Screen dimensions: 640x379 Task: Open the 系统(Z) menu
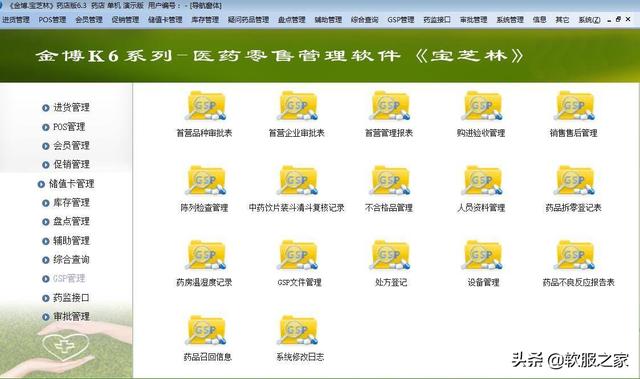(x=589, y=20)
